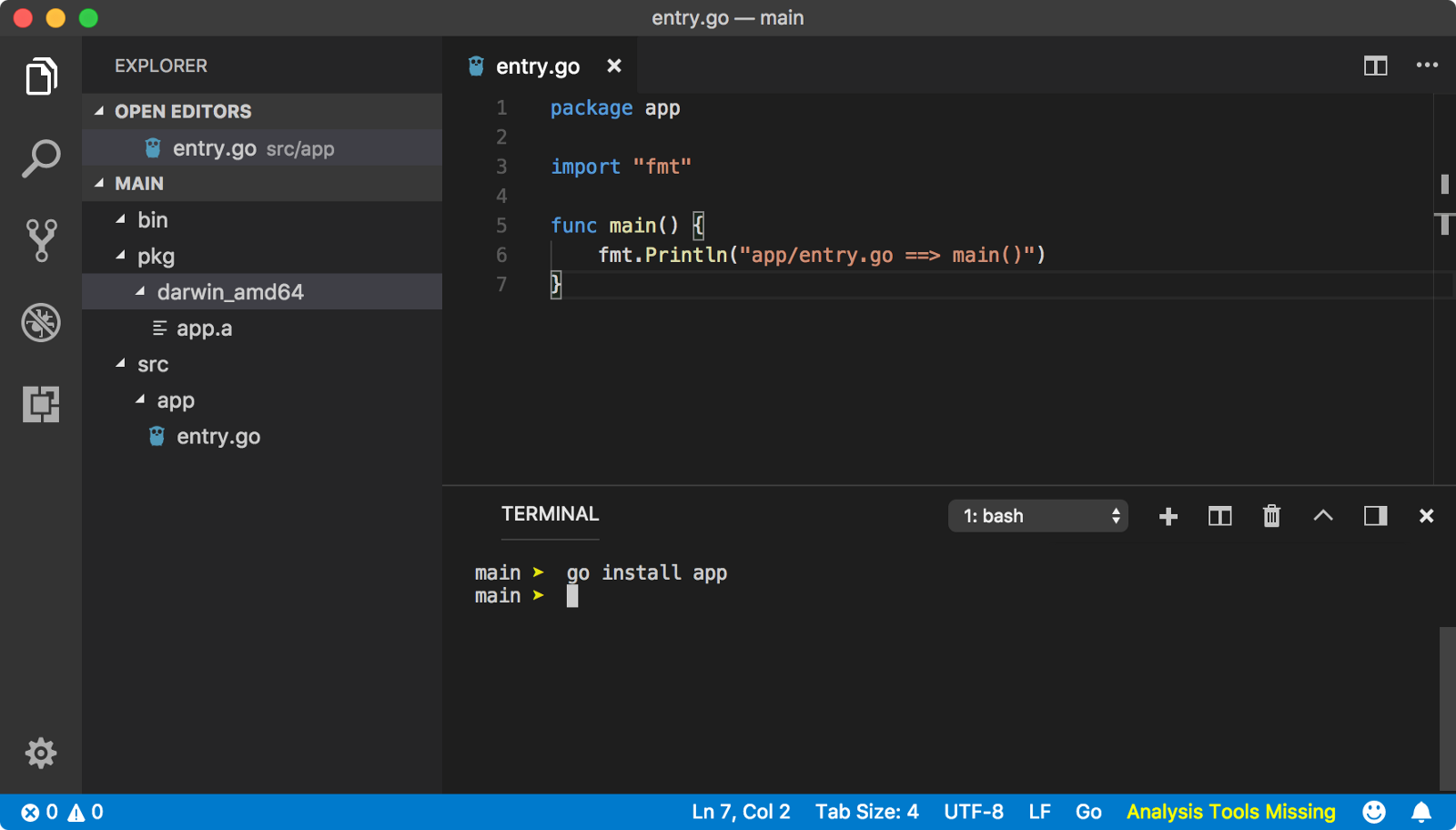Maximize the terminal panel with chevron
This screenshot has height=830, width=1456.
1323,515
